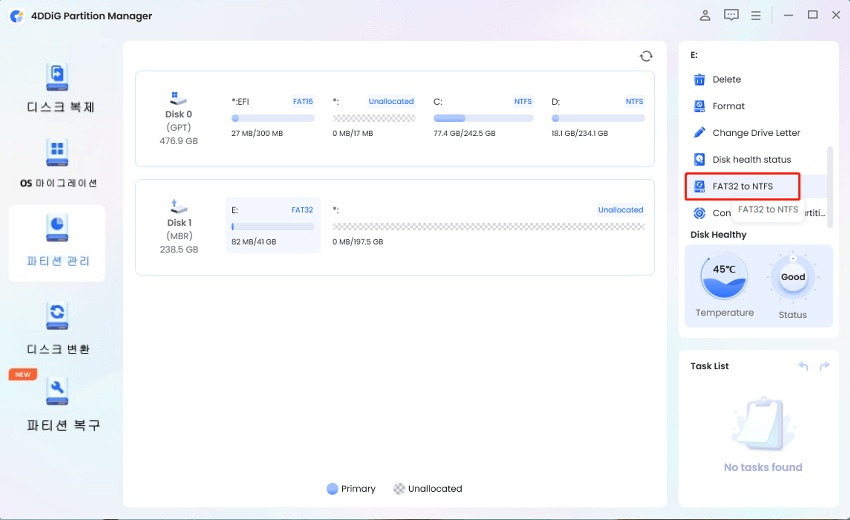Viewport: 850px width, 520px height.
Task: Open Disk health status option
Action: (751, 159)
